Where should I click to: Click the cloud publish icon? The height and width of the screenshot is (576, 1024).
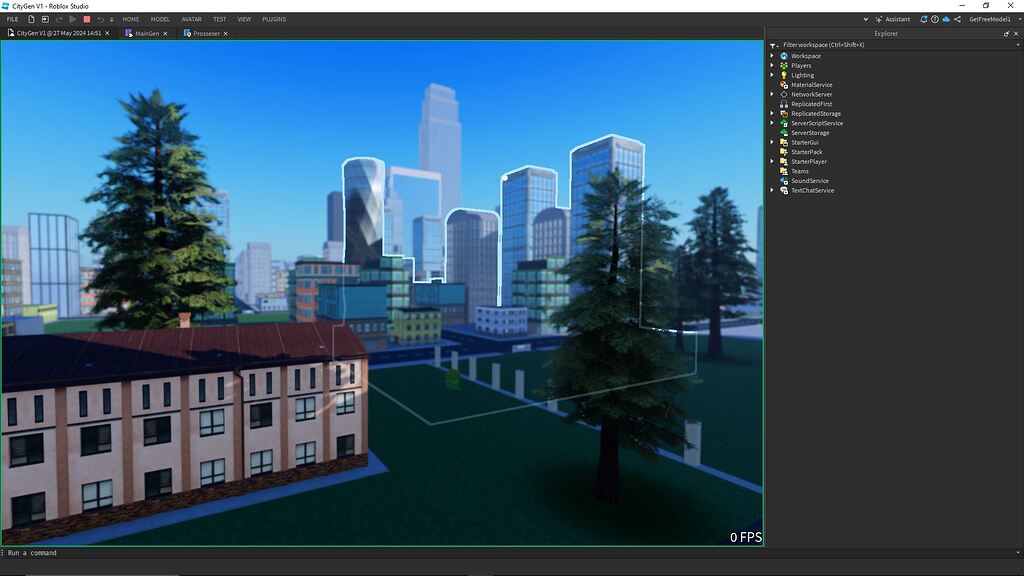pos(946,19)
